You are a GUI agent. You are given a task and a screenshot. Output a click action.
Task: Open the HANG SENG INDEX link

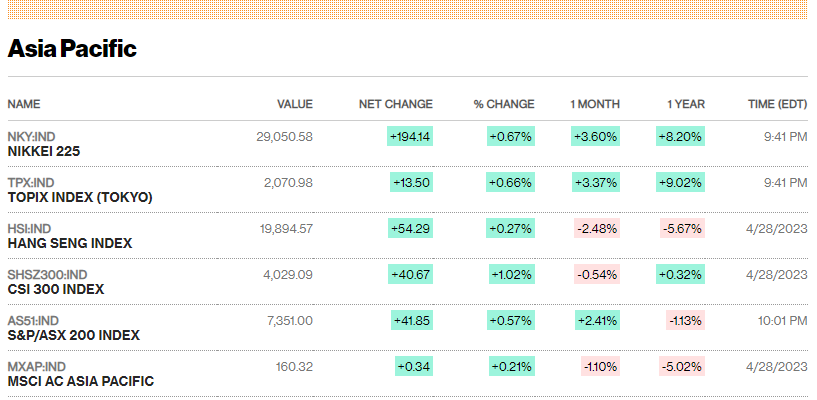pos(70,243)
